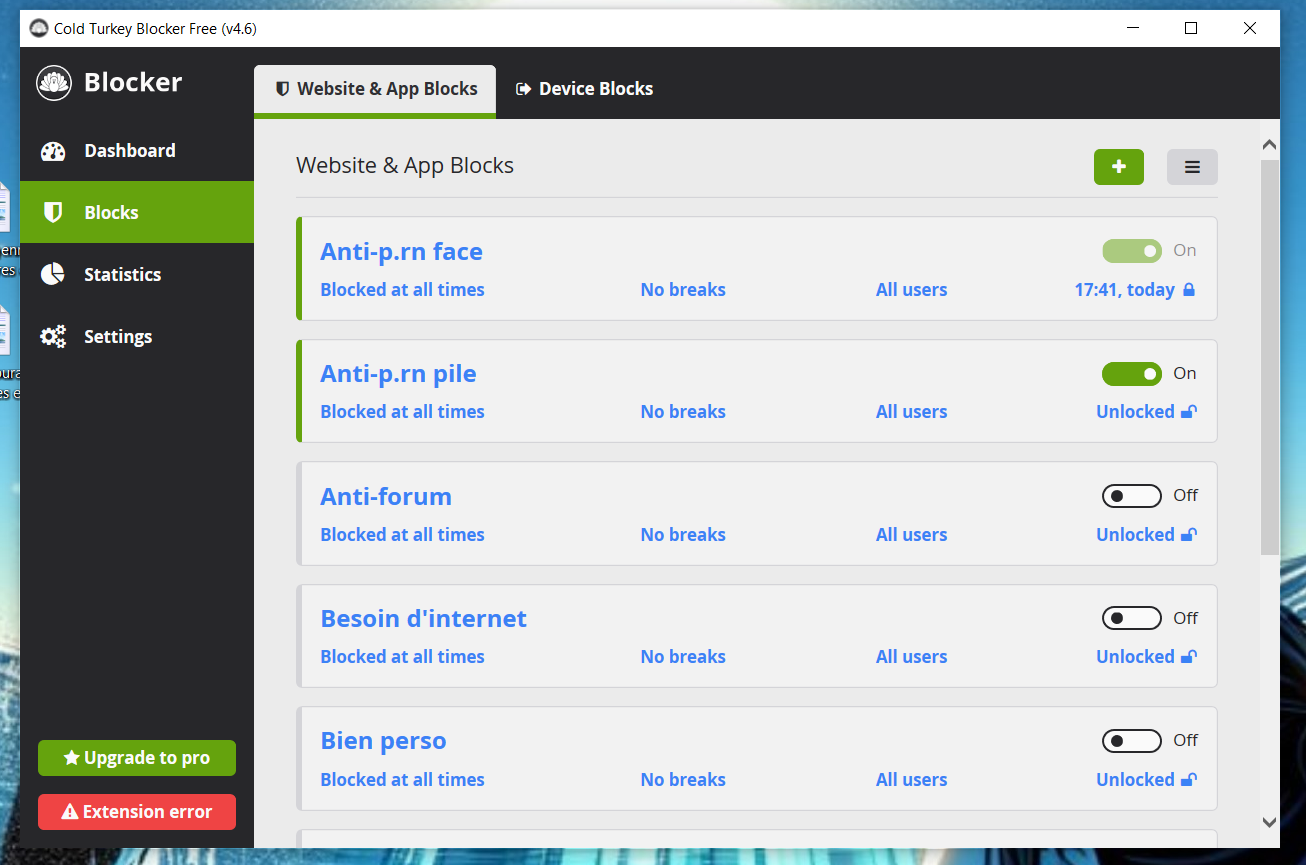Screen dimensions: 1306x865
Task: Edit schedule 'Blocked at all times' for Anti-p.rn face
Action: pyautogui.click(x=402, y=290)
